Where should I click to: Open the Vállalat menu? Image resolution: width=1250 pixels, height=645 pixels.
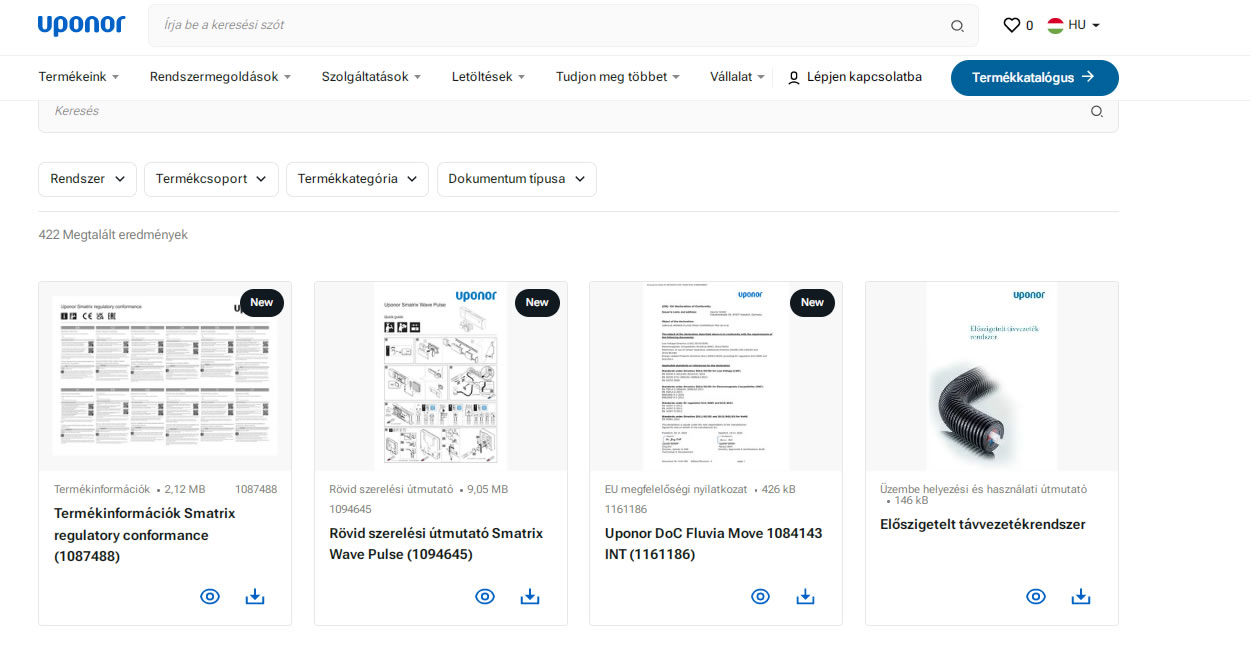tap(738, 77)
